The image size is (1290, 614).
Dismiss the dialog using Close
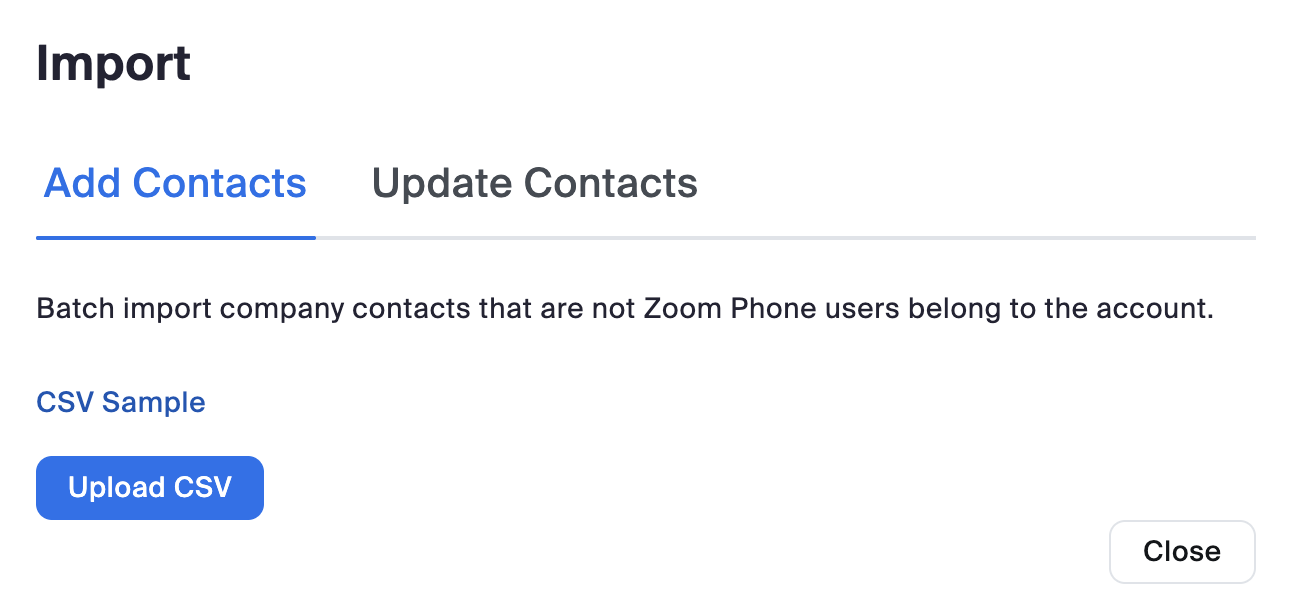pyautogui.click(x=1182, y=552)
